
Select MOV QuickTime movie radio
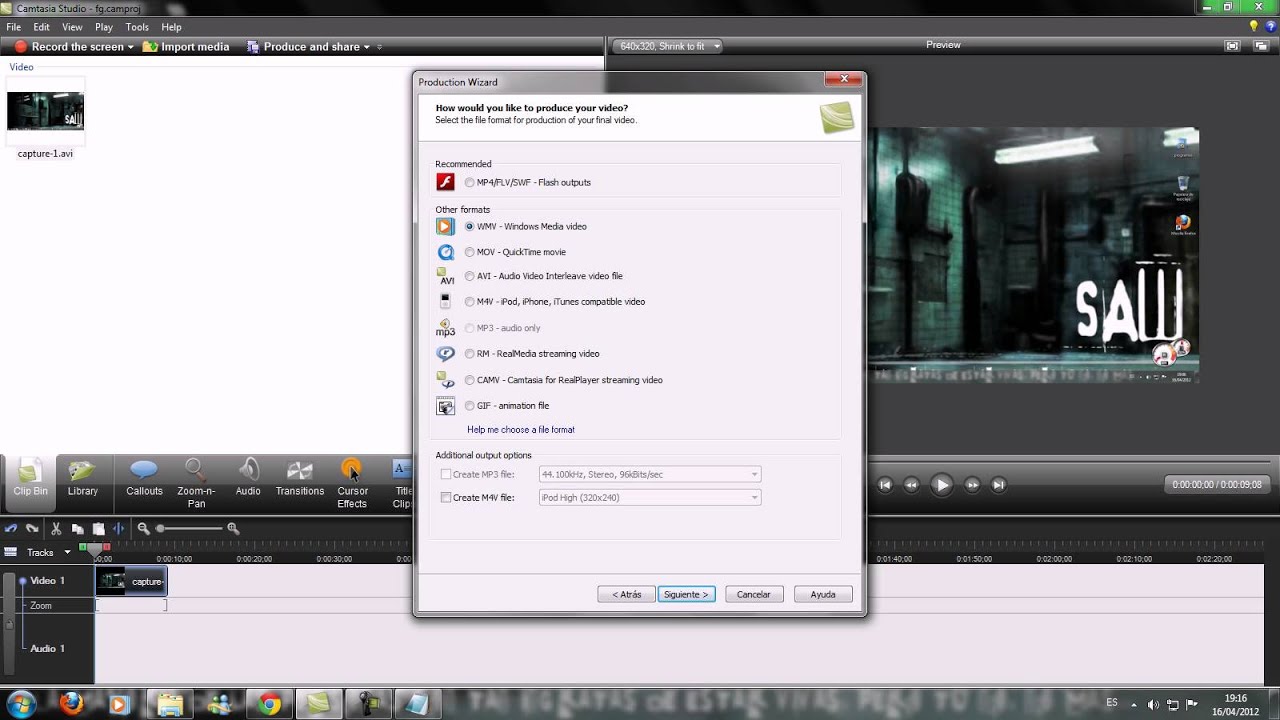pos(470,252)
